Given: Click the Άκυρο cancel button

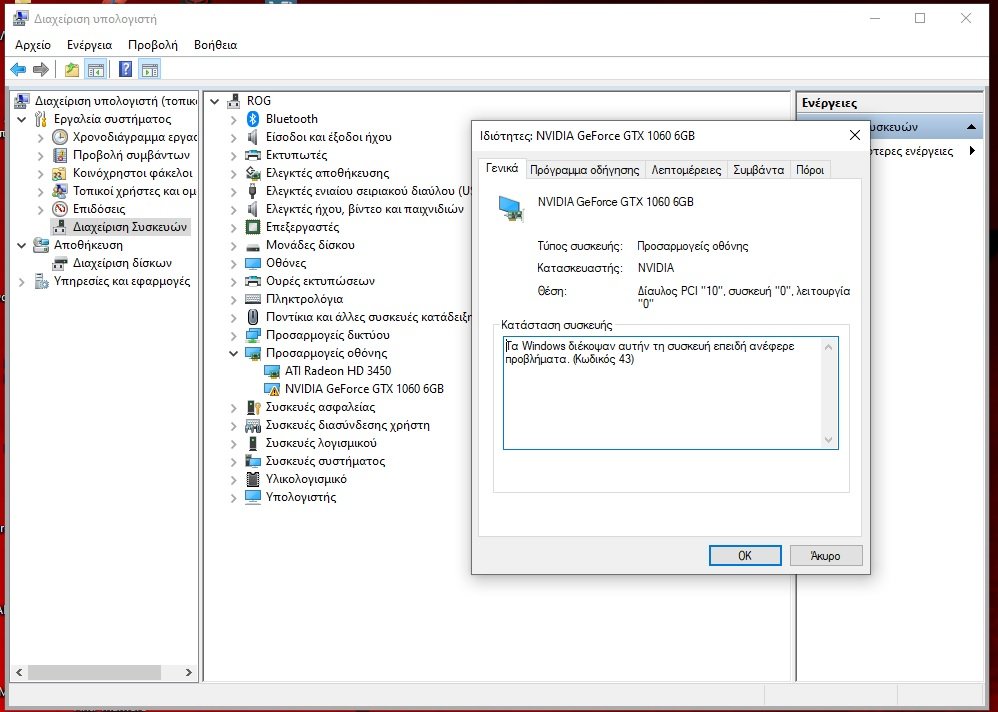Looking at the screenshot, I should pyautogui.click(x=826, y=555).
